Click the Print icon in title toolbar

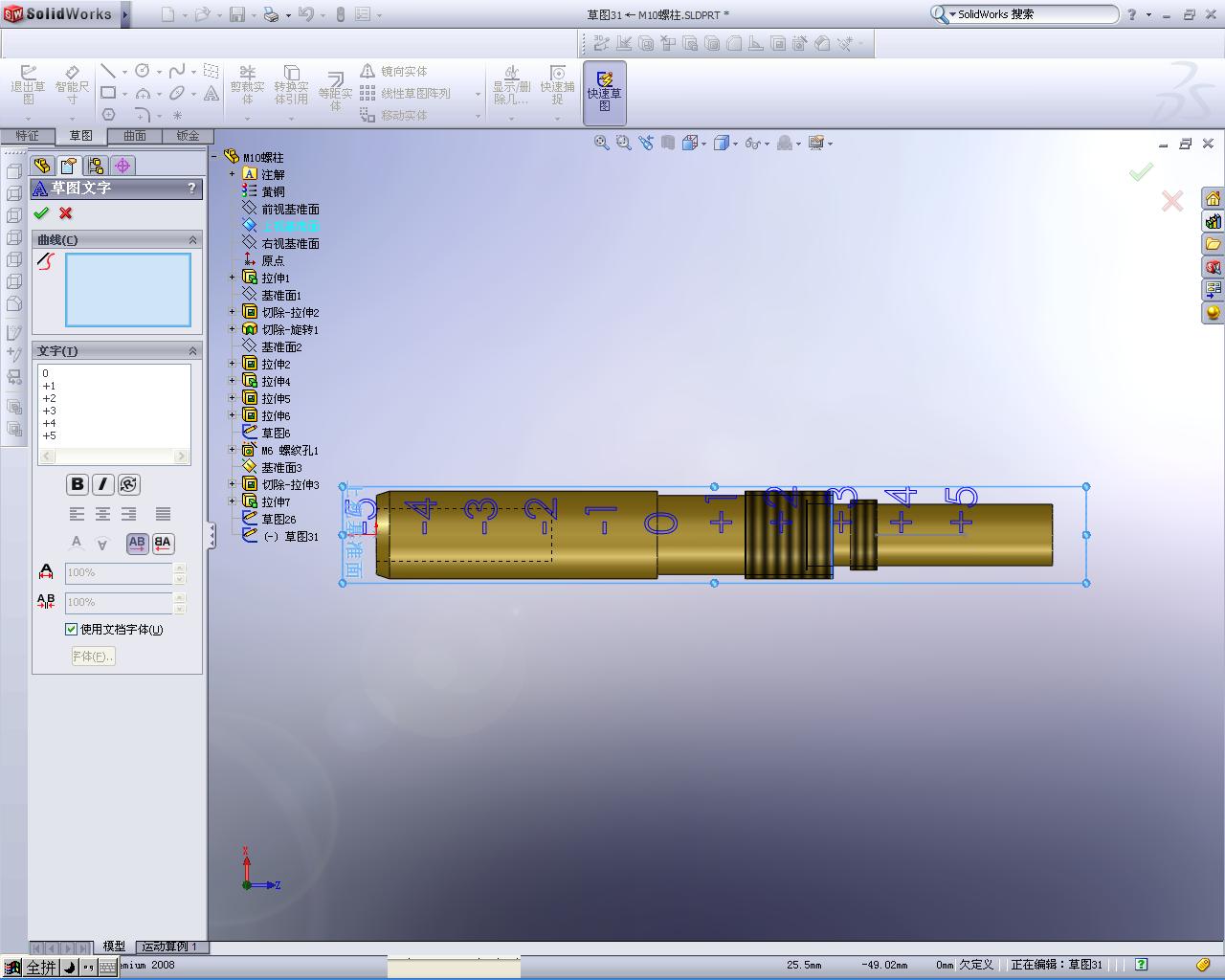pyautogui.click(x=271, y=14)
